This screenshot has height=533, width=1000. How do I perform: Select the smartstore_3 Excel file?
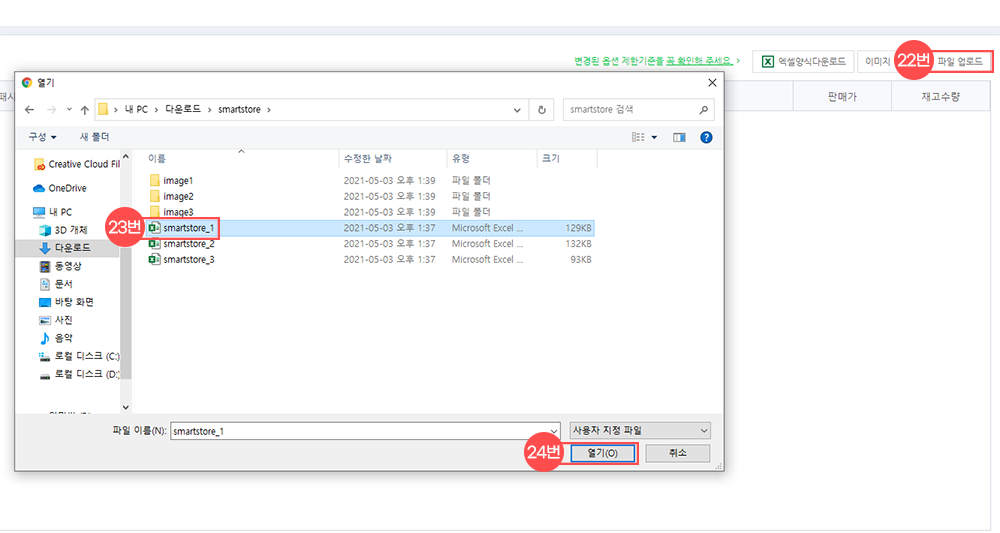click(188, 260)
